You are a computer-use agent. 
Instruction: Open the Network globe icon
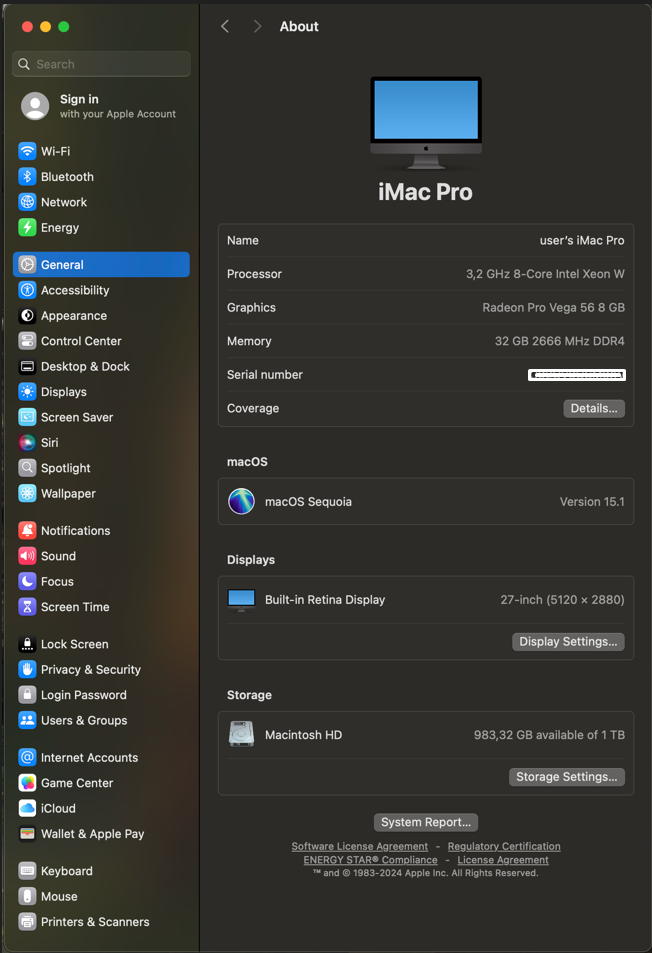pos(27,202)
